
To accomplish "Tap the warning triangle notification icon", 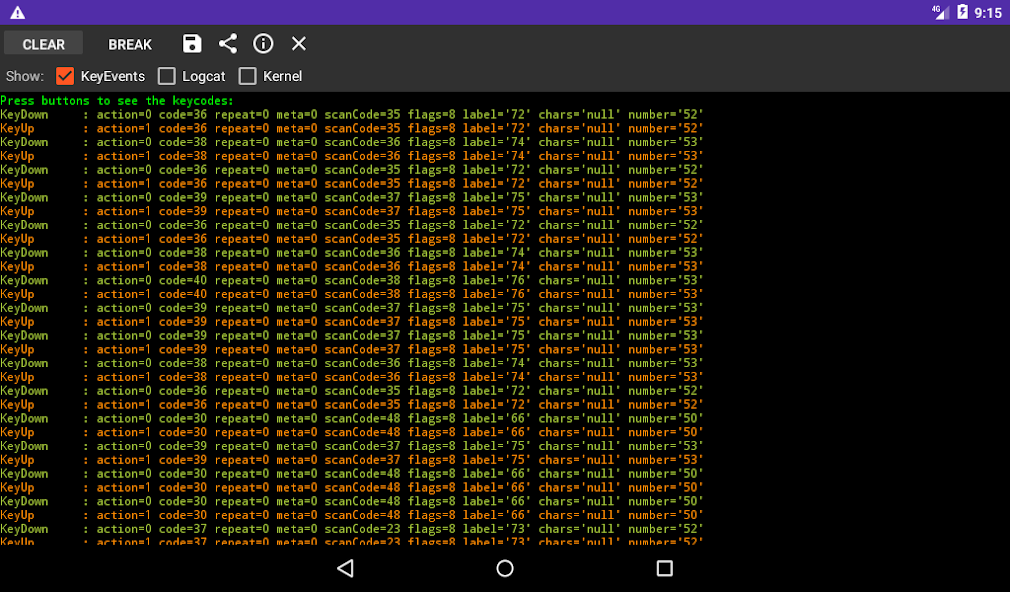I will [x=17, y=13].
